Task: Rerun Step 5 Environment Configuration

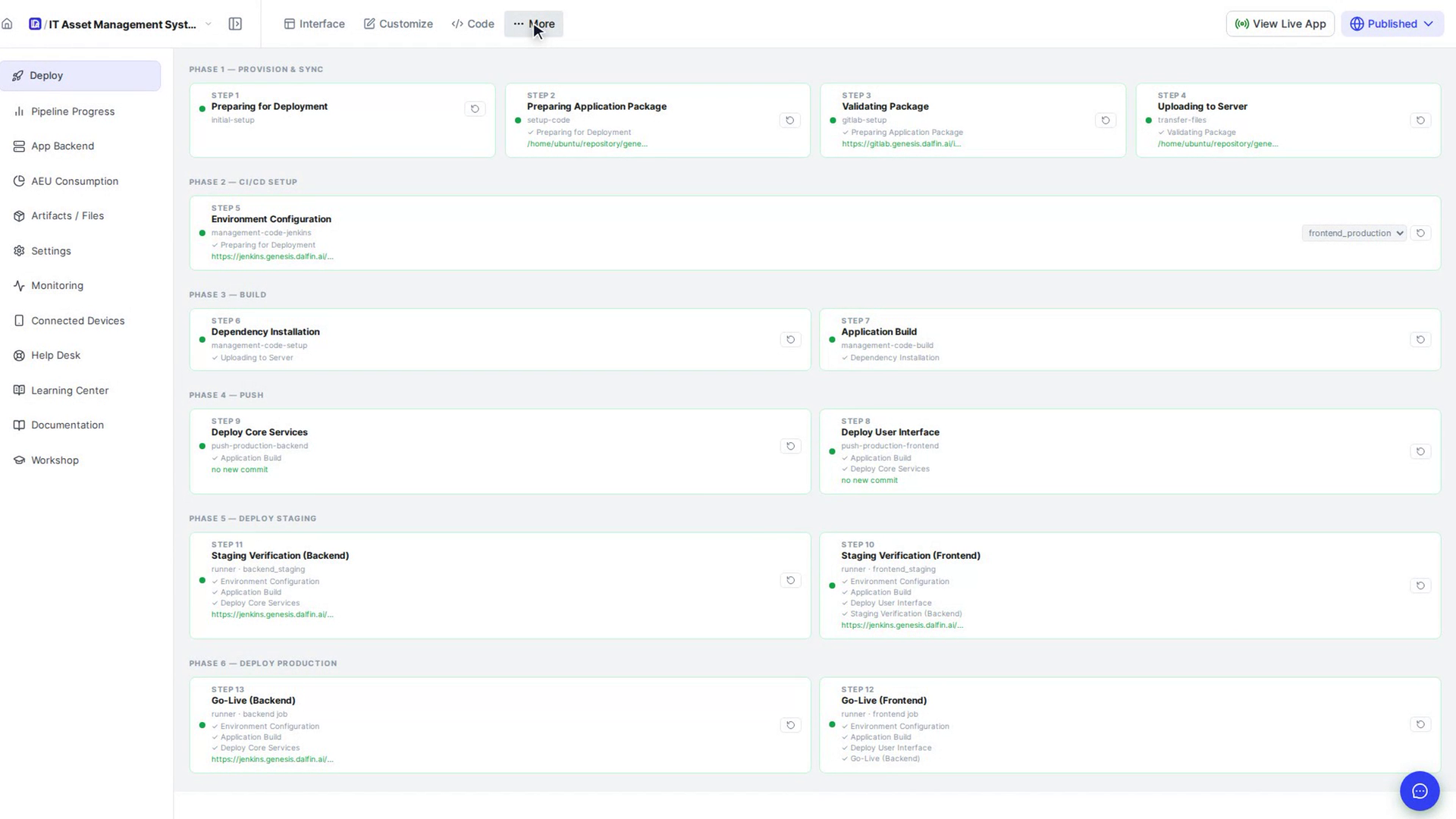Action: coord(1420,234)
